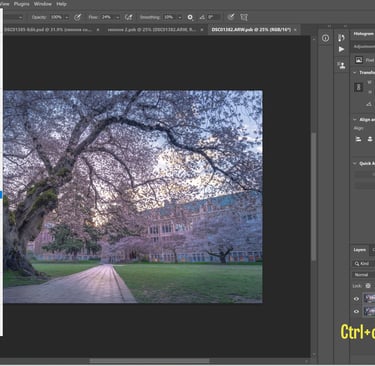Open the Help menu
375x366 pixels.
click(61, 4)
